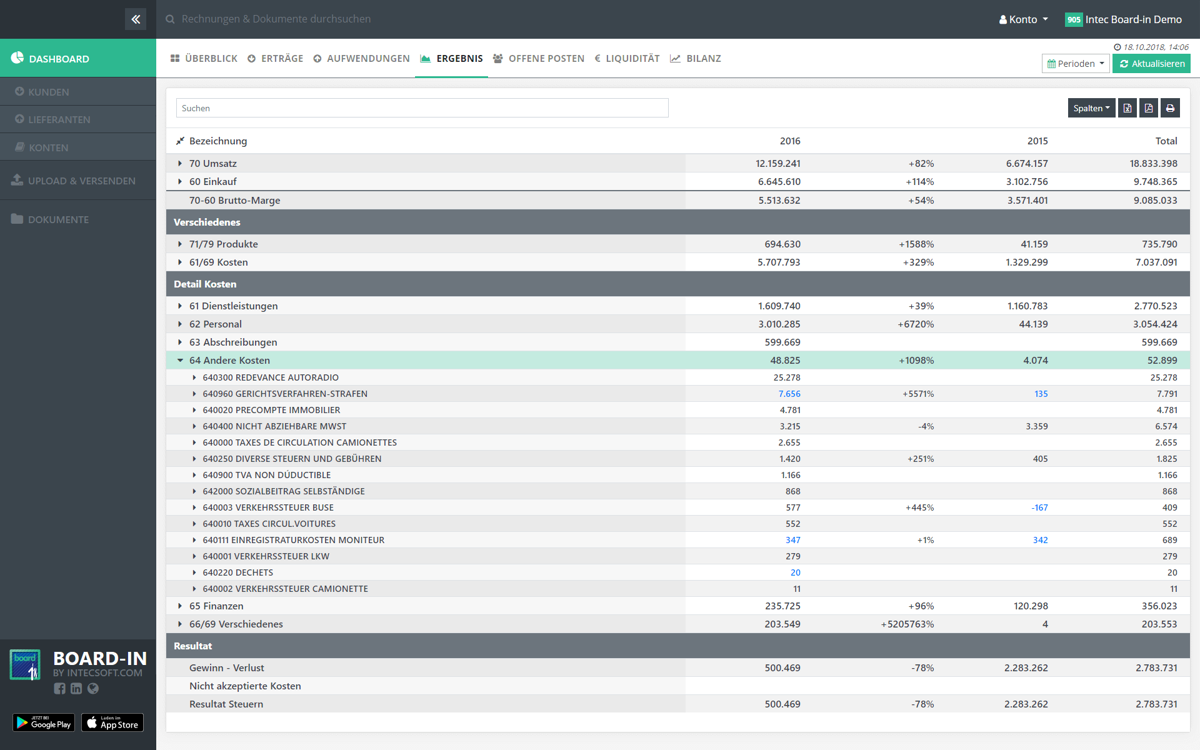This screenshot has width=1200, height=750.
Task: Click the Apple App Store badge
Action: tap(112, 722)
